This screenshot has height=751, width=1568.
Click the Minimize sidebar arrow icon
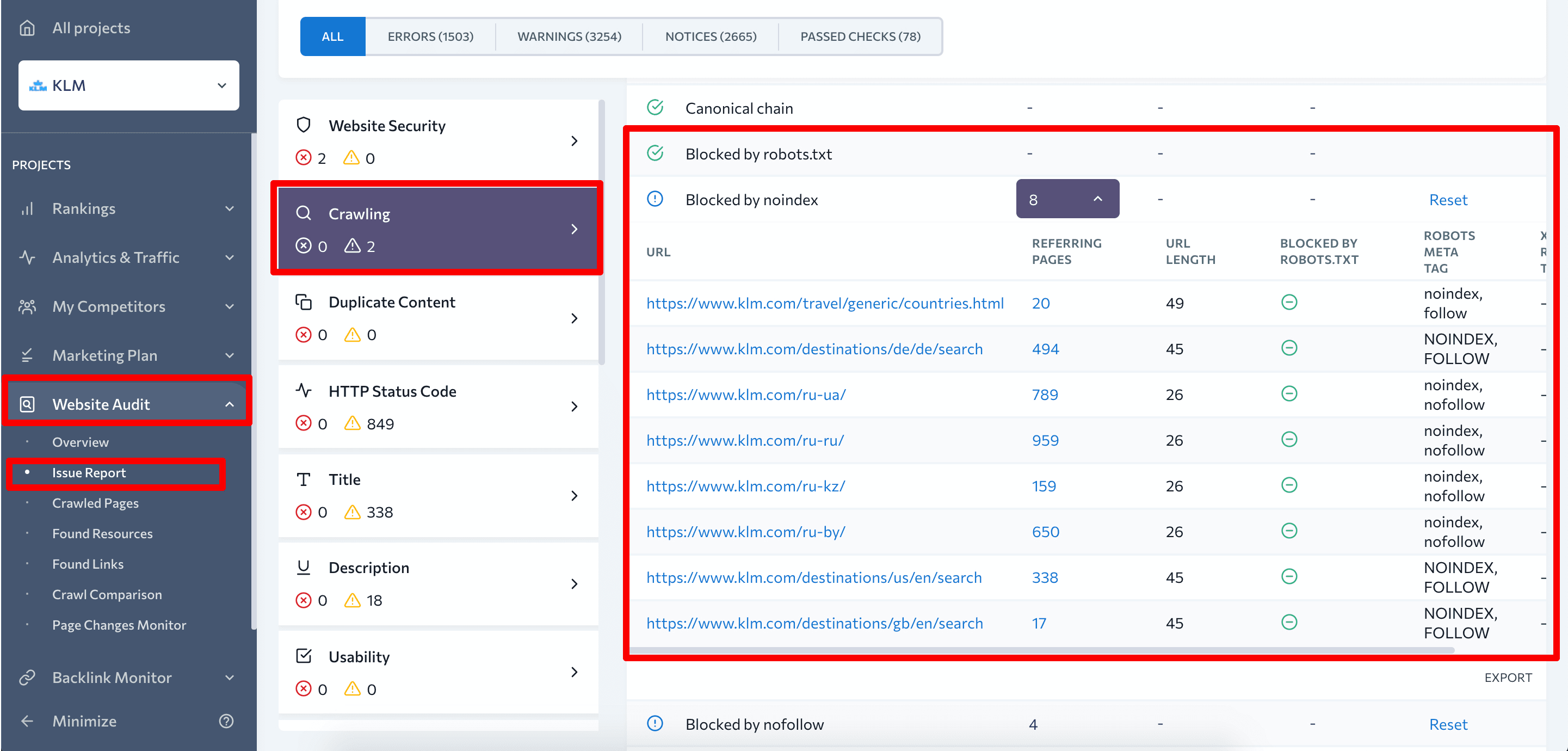tap(27, 721)
